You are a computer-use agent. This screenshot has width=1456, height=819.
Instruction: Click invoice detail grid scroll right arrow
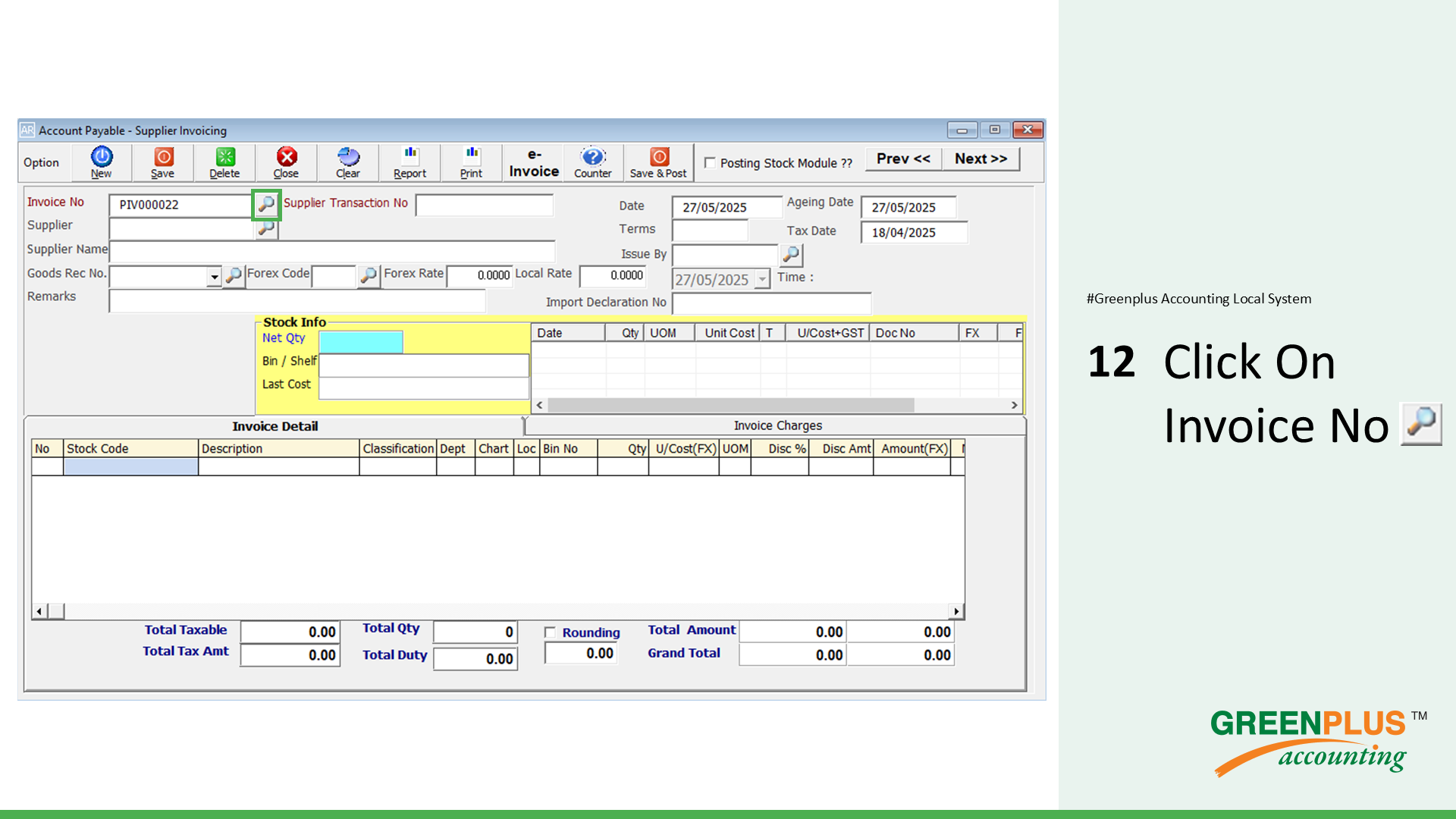click(956, 611)
